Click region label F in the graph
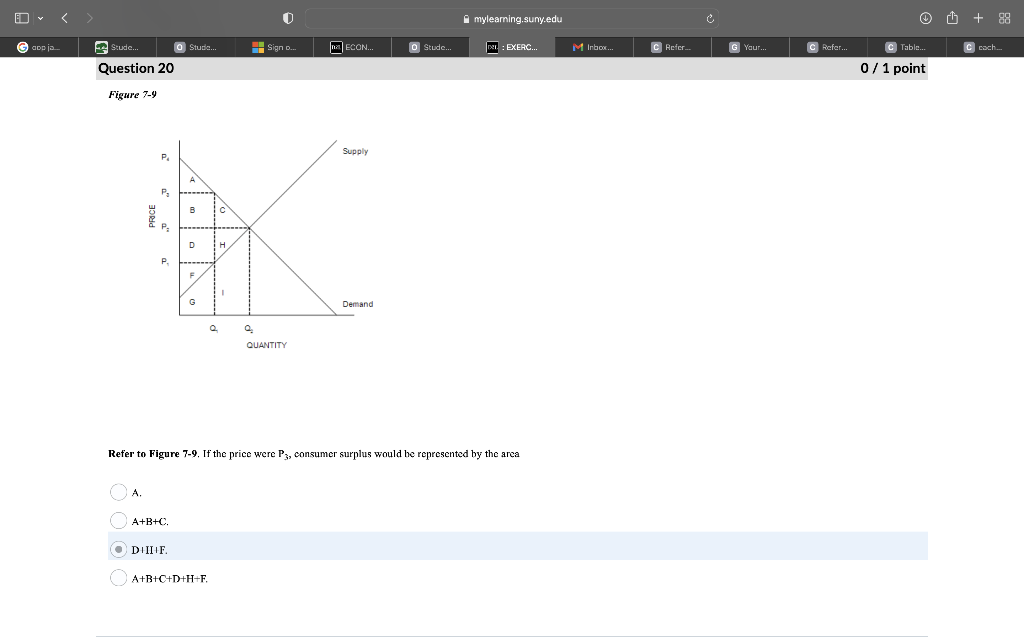The height and width of the screenshot is (640, 1024). point(192,276)
